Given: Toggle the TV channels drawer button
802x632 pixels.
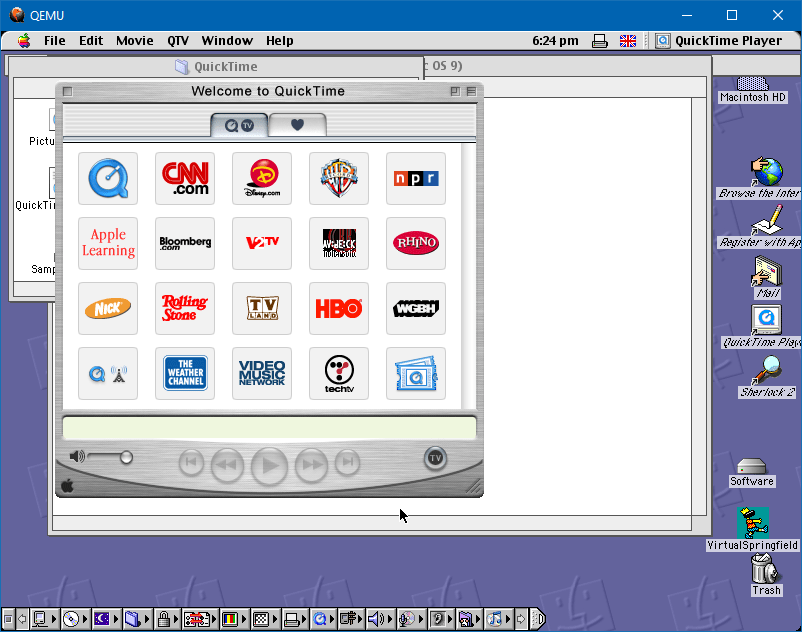Looking at the screenshot, I should (x=435, y=458).
